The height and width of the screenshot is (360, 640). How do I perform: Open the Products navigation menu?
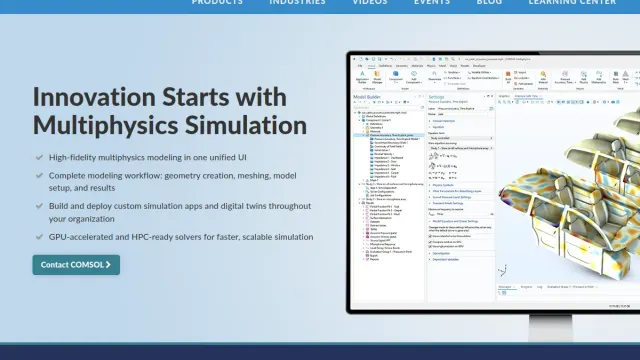click(217, 2)
